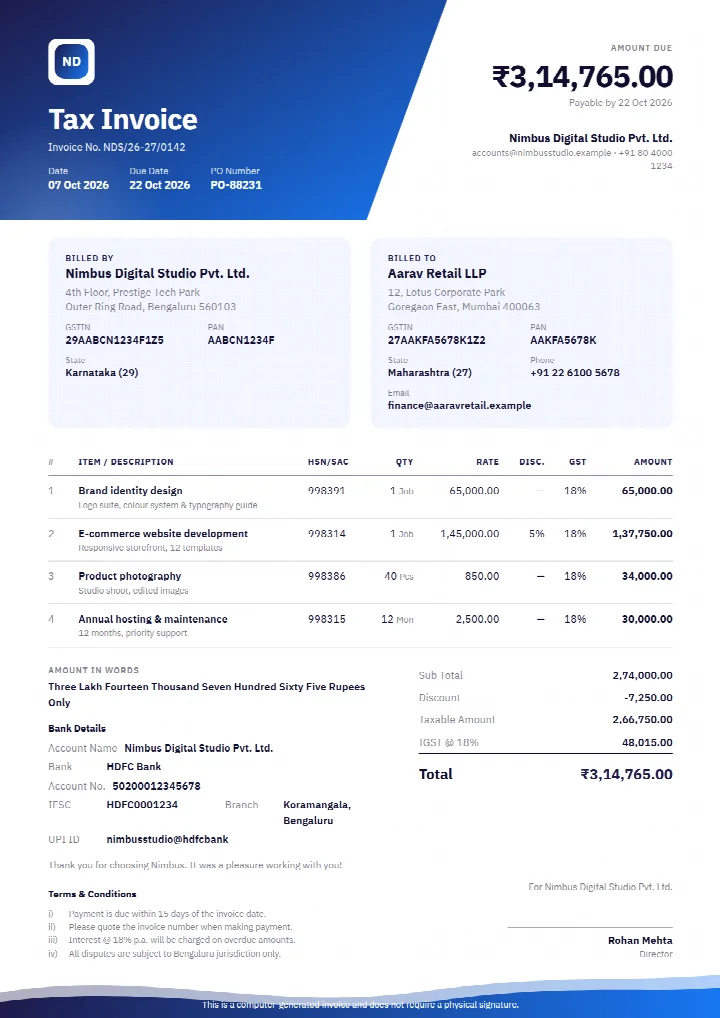Screen dimensions: 720x1018
Task: Click HSN code 998315
Action: pos(327,619)
